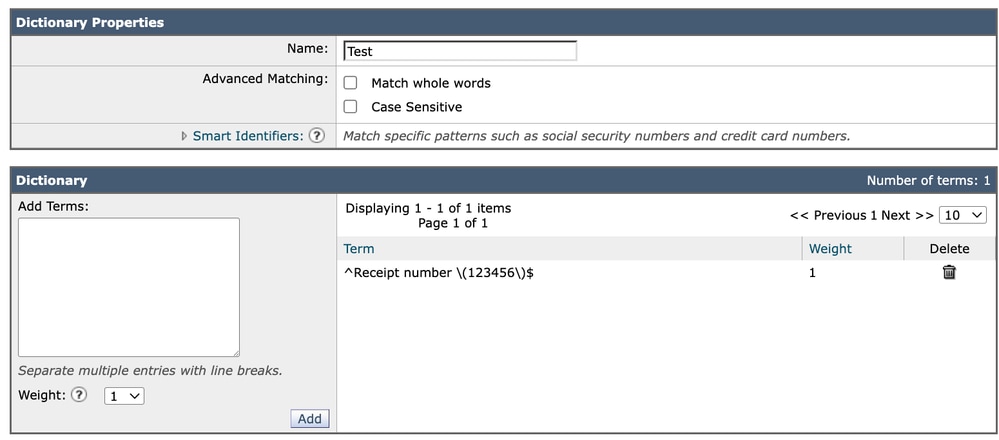This screenshot has width=999, height=440.
Task: Click the Add button
Action: [x=310, y=419]
